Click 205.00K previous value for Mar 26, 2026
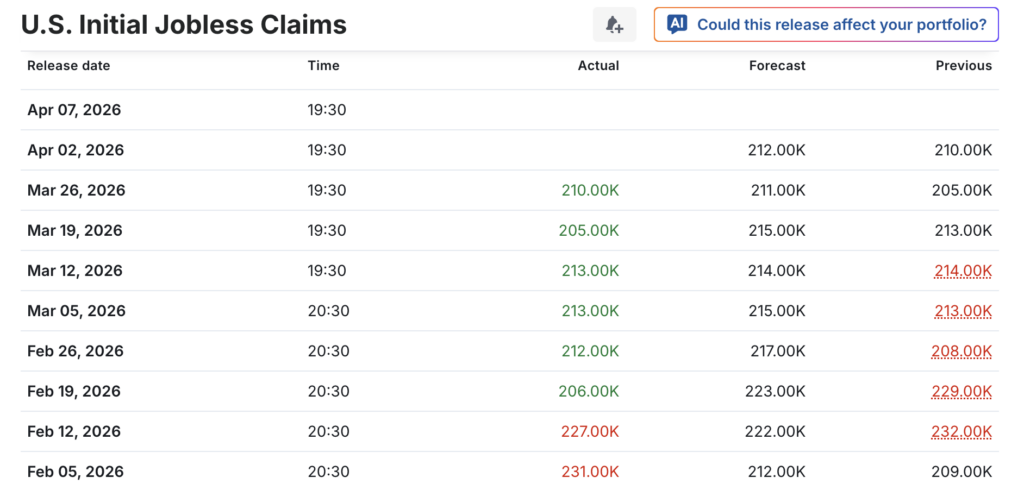1024x490 pixels. [962, 190]
